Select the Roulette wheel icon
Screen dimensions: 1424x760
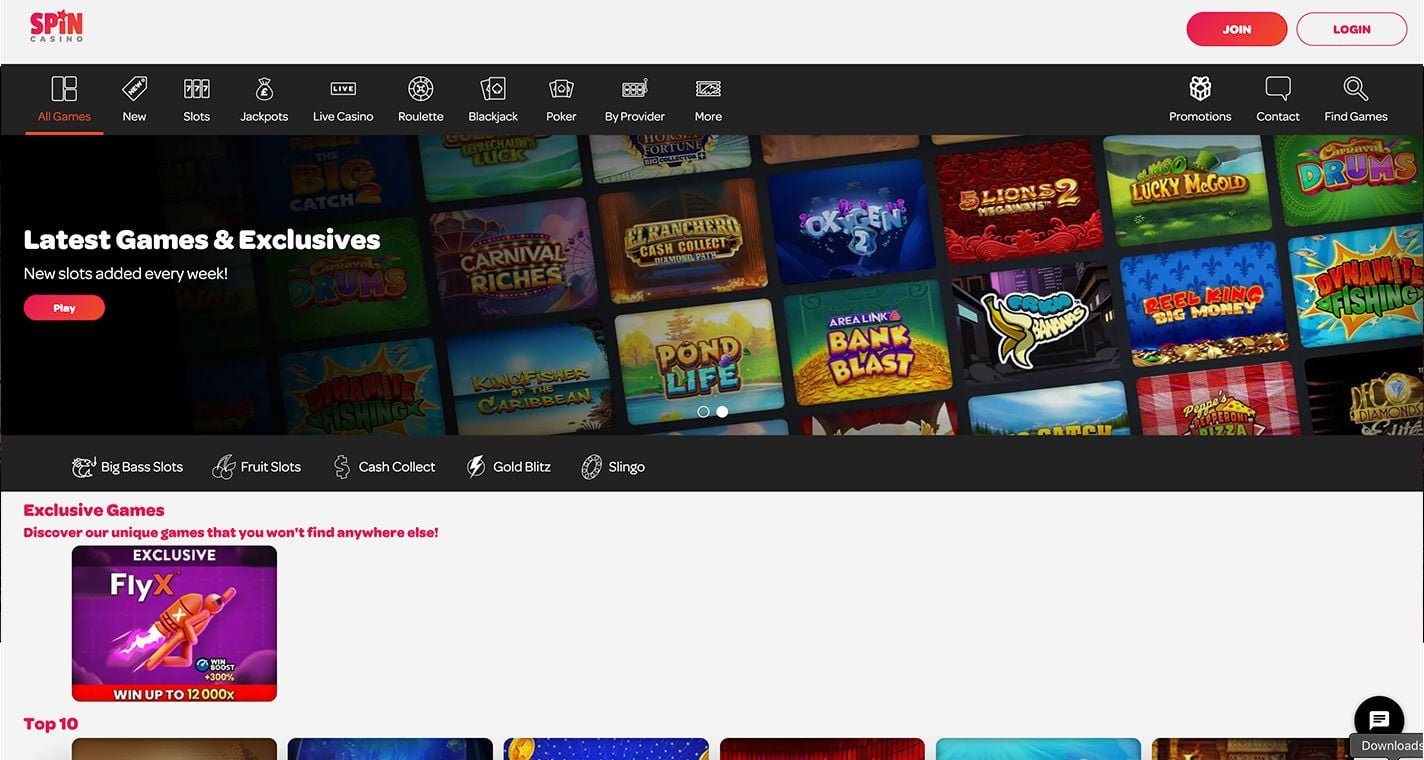click(x=421, y=88)
